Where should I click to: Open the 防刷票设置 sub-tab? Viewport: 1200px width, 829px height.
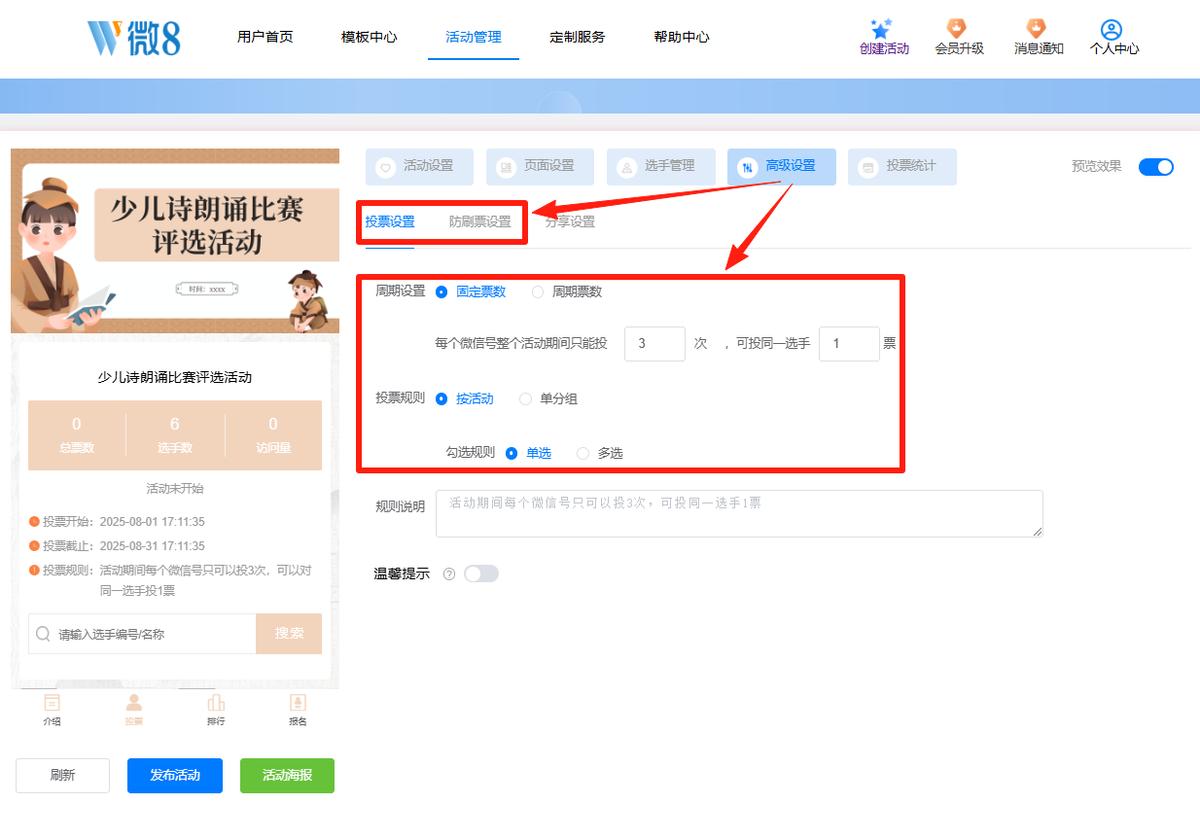(480, 222)
